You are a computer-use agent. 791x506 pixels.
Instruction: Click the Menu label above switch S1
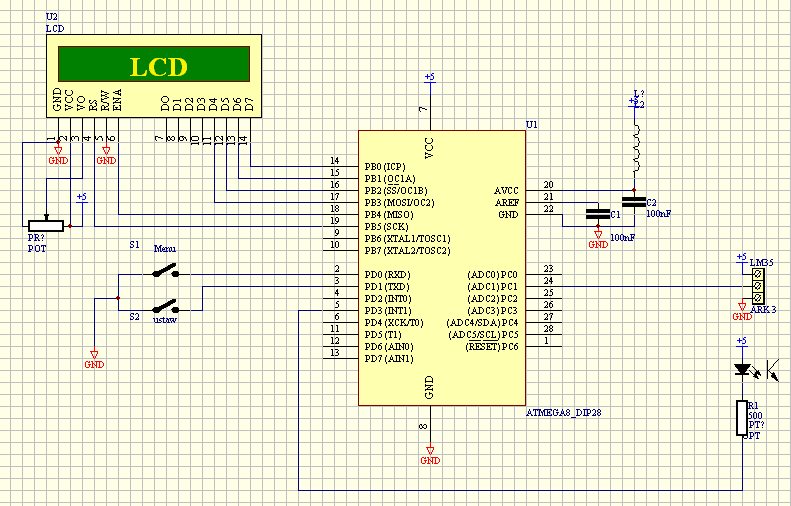click(165, 249)
